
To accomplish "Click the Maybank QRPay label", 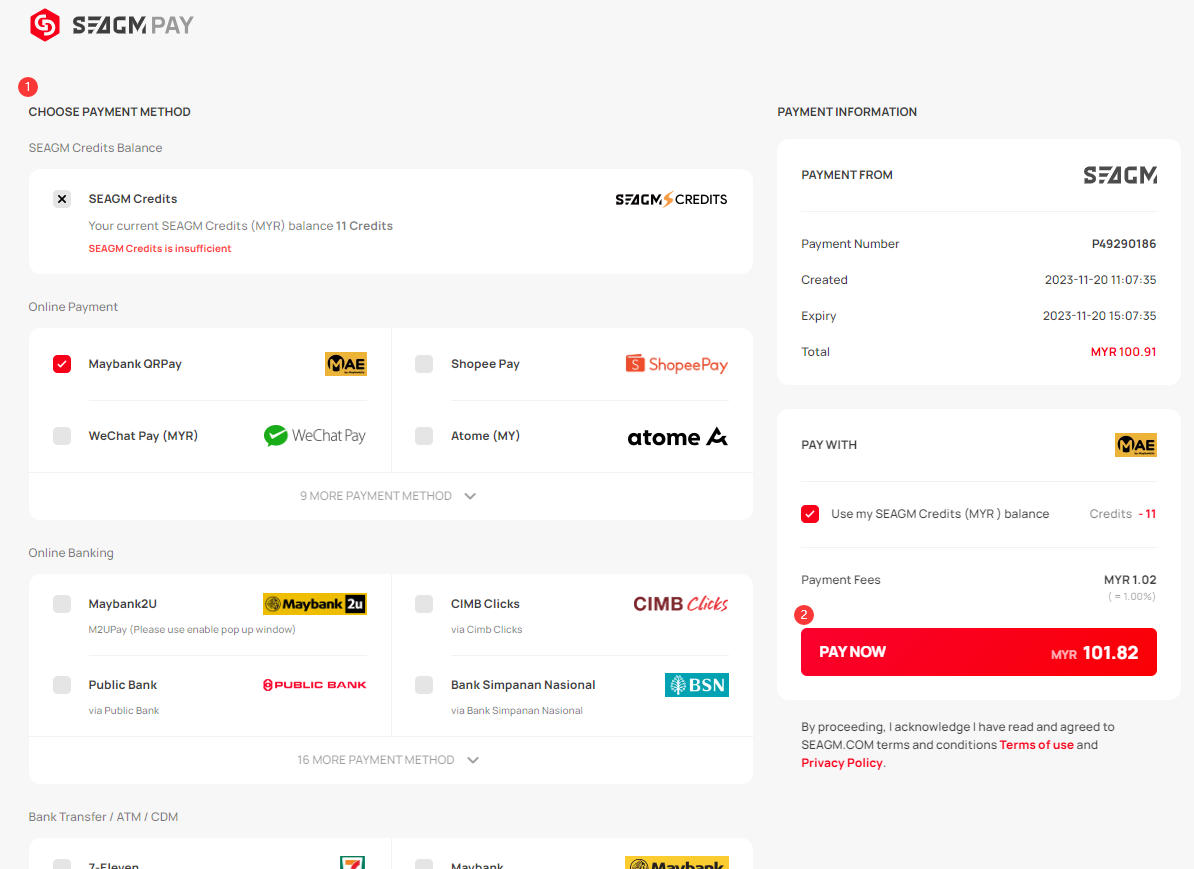I will coord(135,364).
